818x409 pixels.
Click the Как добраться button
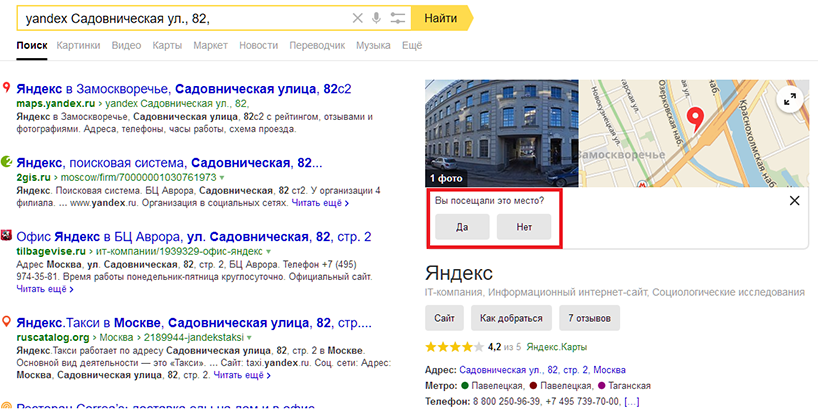point(511,318)
